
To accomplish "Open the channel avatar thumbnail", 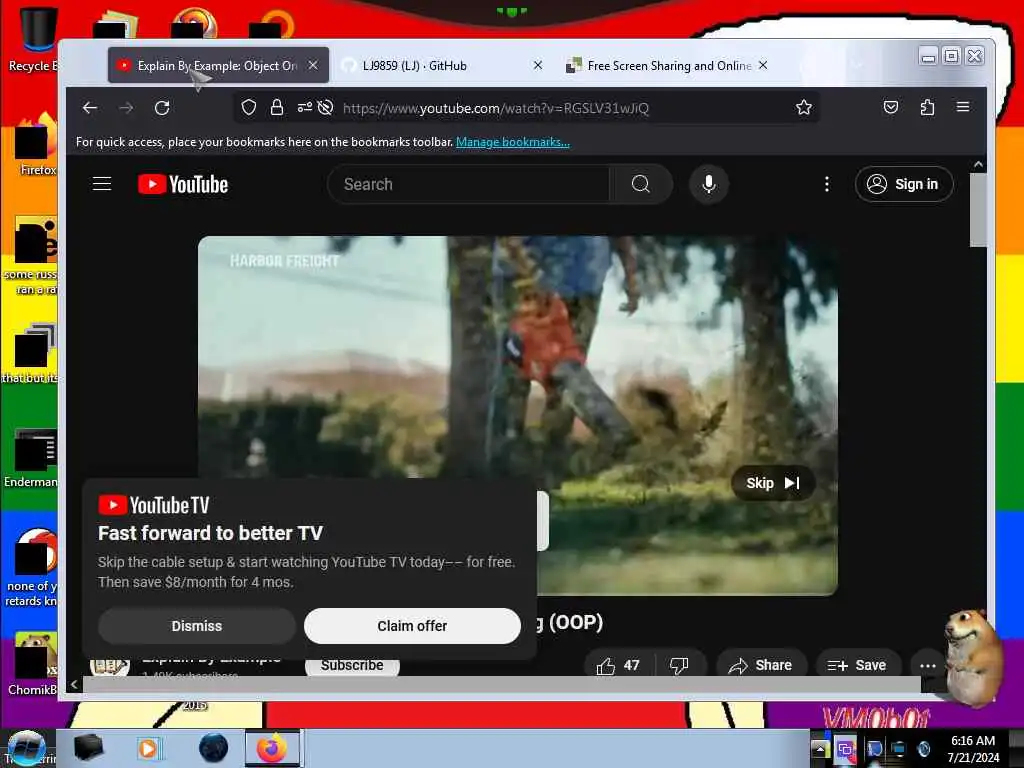I will pos(110,666).
